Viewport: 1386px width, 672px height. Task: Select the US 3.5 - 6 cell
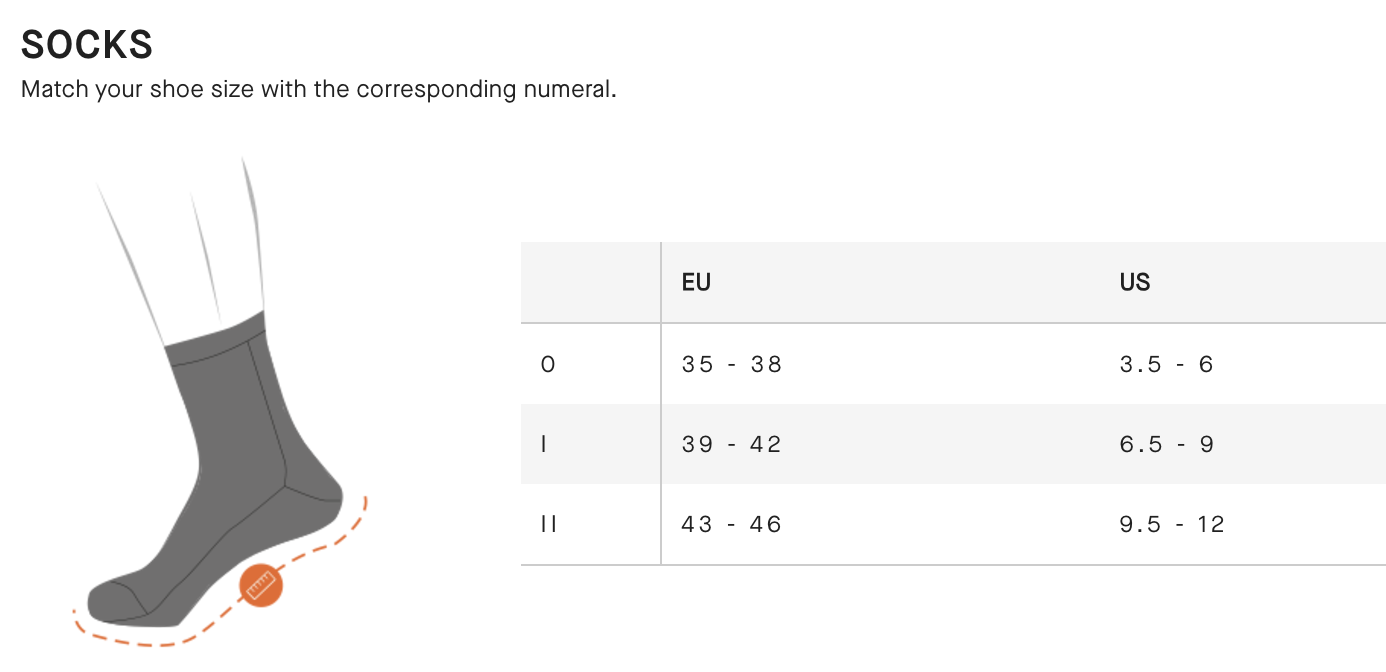click(1166, 364)
